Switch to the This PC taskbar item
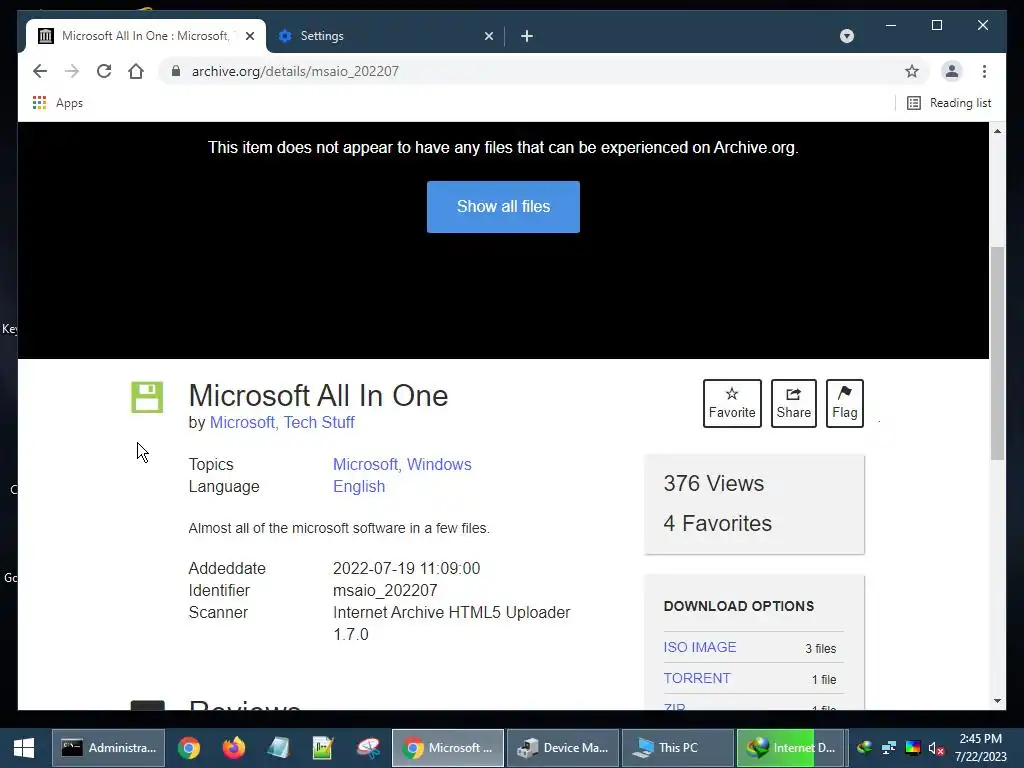The width and height of the screenshot is (1024, 768). pos(677,748)
